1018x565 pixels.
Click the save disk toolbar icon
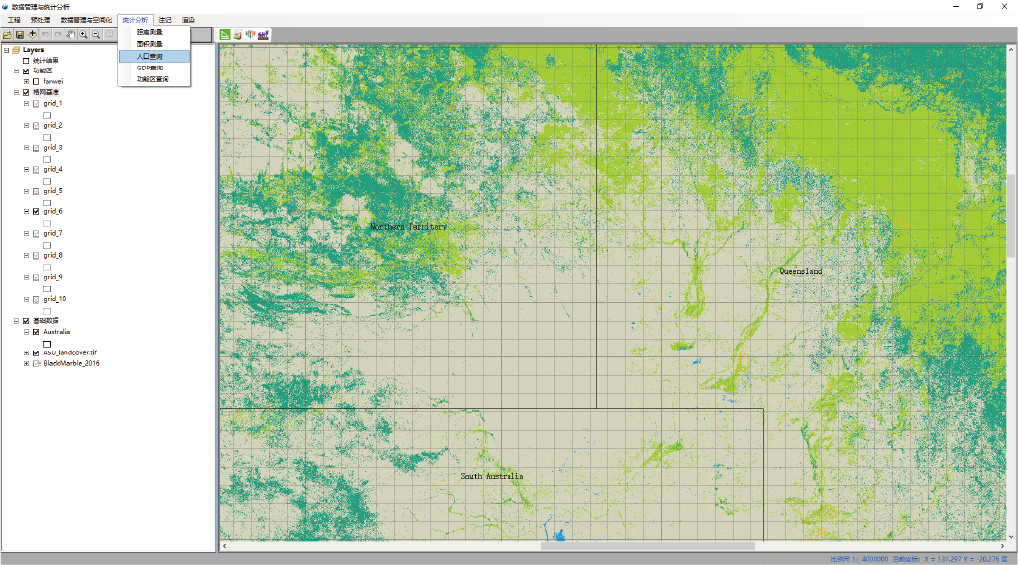(20, 34)
